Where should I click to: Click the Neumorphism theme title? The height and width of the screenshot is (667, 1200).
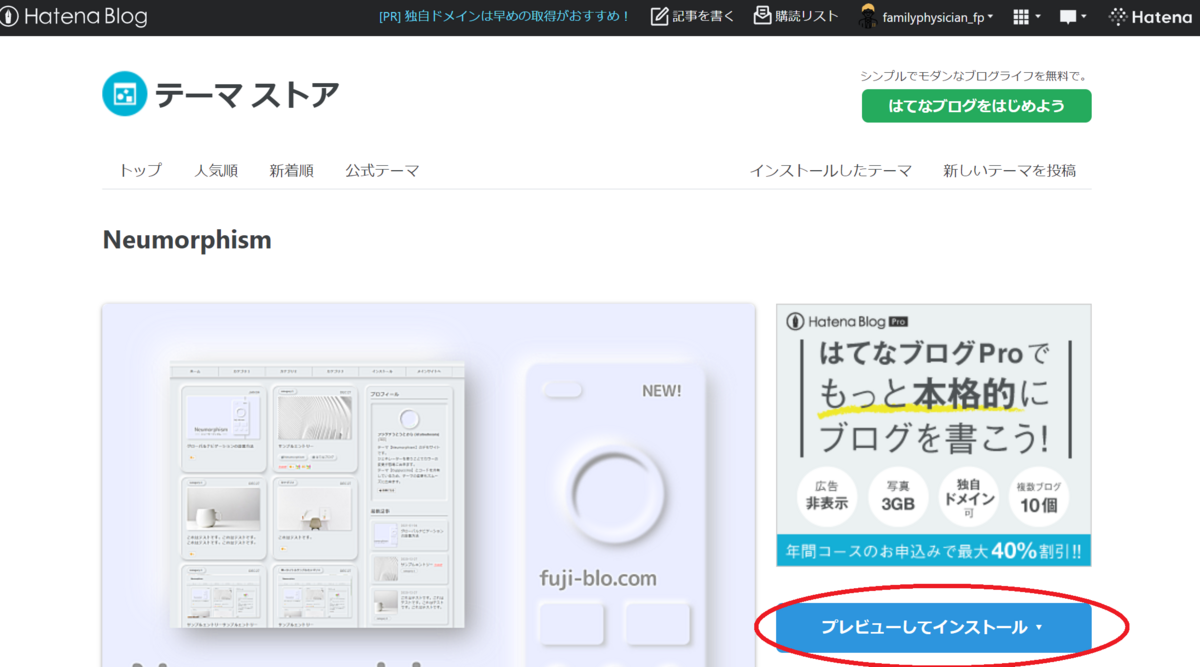187,240
